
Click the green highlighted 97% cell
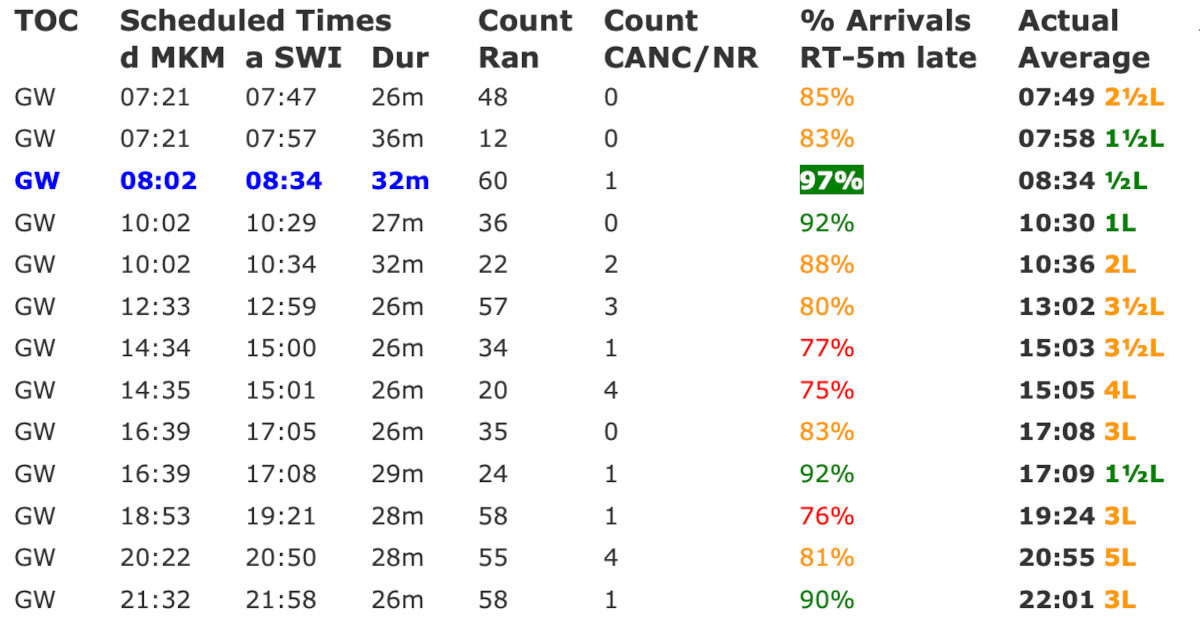830,181
